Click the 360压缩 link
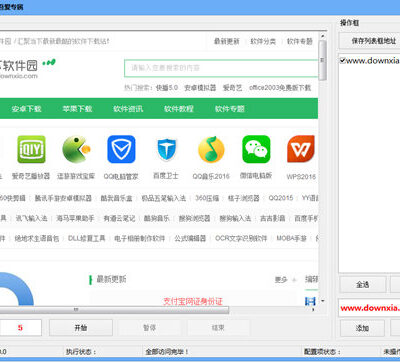Image resolution: width=400 pixels, height=362 pixels. (x=207, y=198)
